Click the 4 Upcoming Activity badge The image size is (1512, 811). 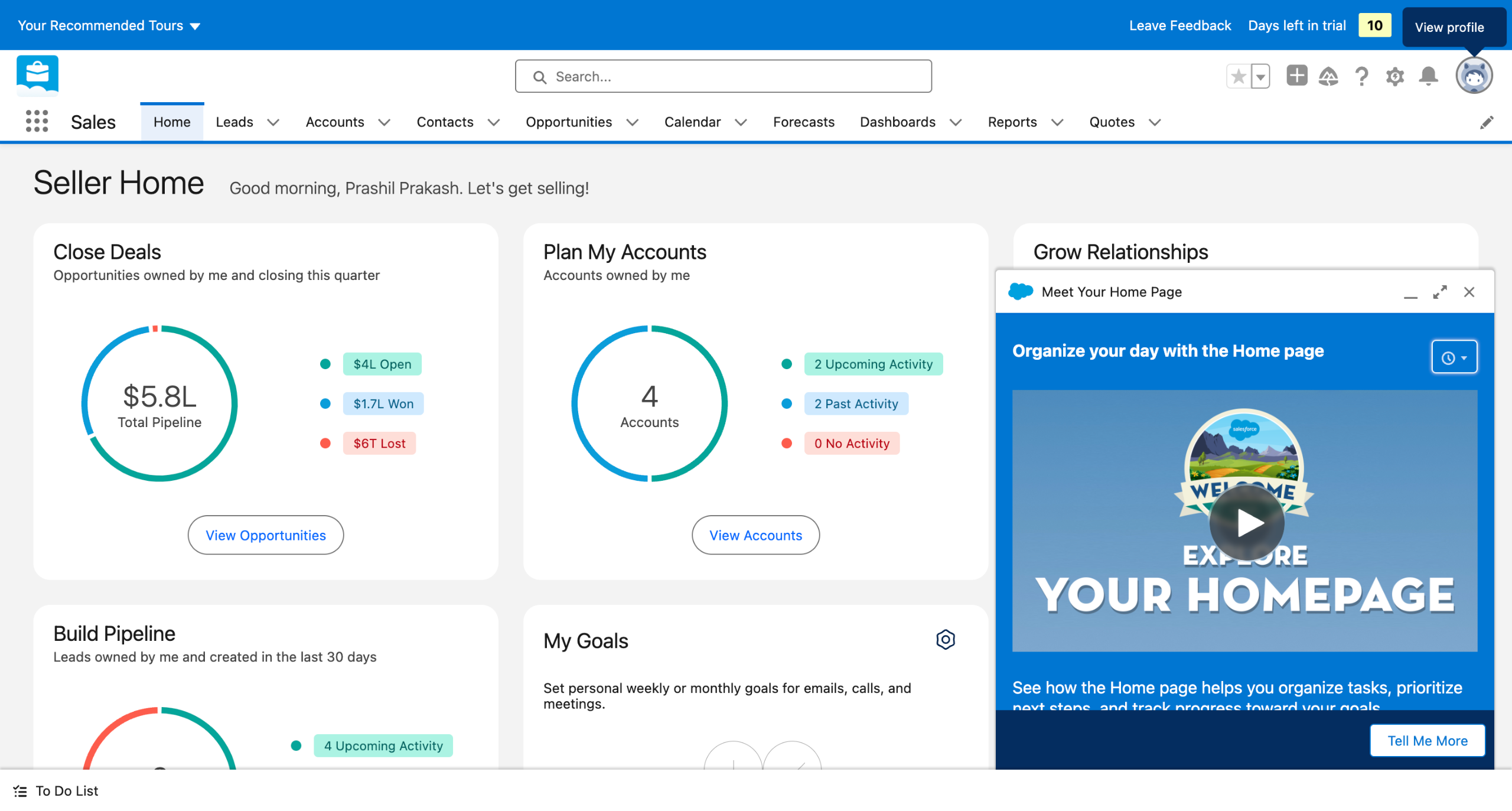pyautogui.click(x=383, y=745)
